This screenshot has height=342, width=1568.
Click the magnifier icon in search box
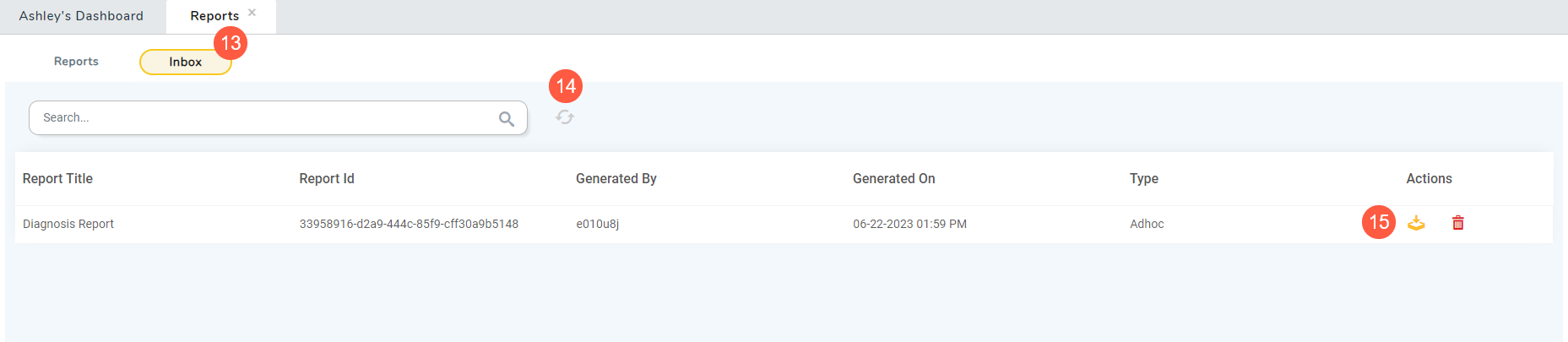click(x=507, y=118)
